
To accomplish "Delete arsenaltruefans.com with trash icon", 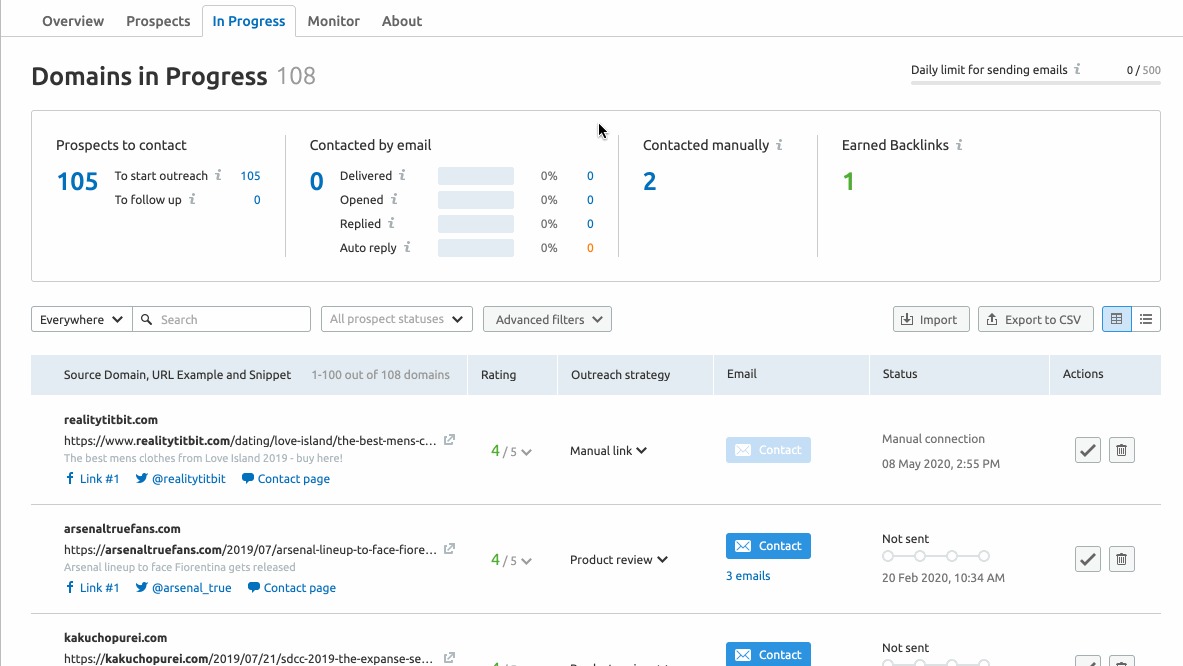I will 1121,559.
